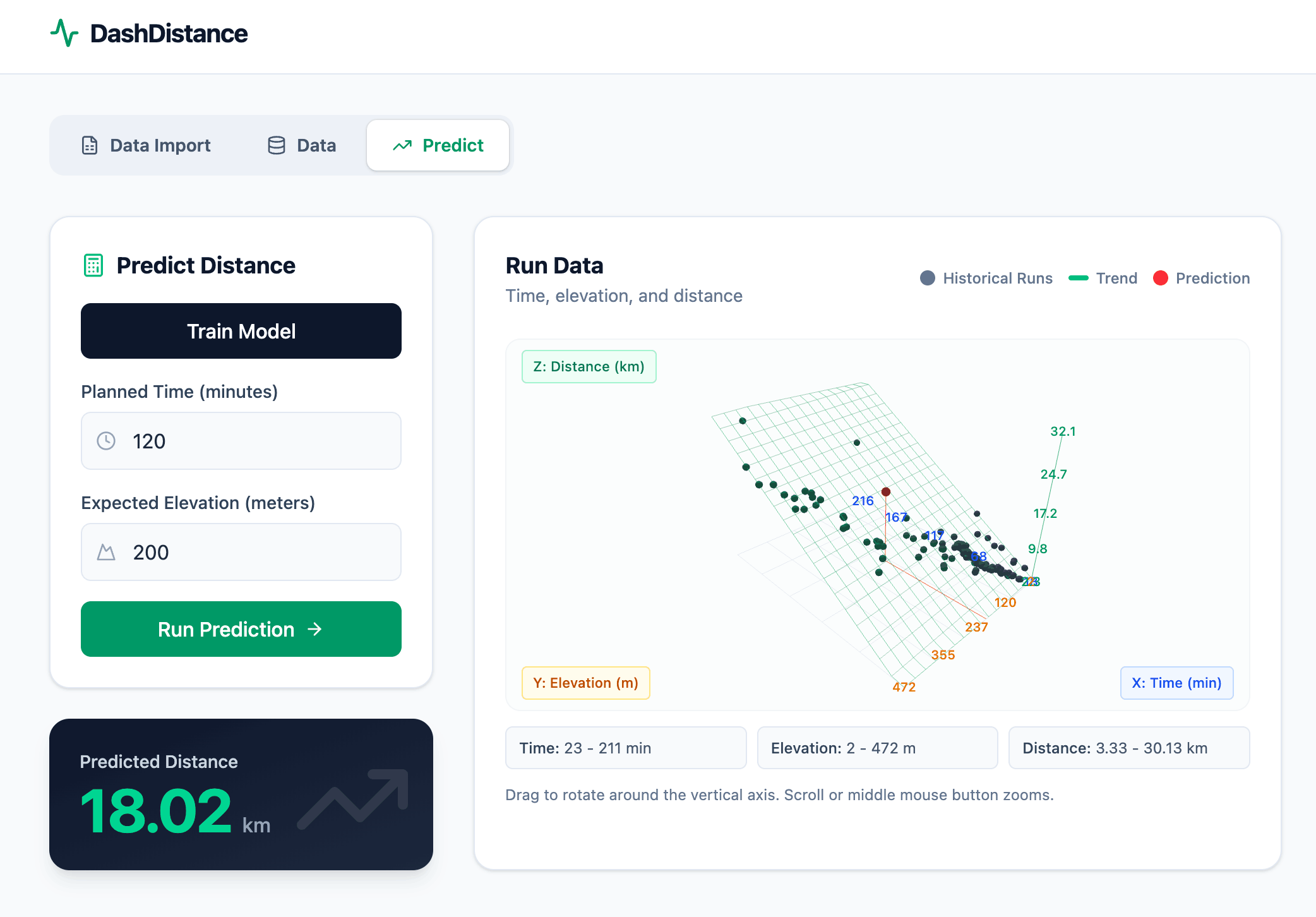
Task: Click the Z: Distance (km) axis label
Action: coord(589,367)
